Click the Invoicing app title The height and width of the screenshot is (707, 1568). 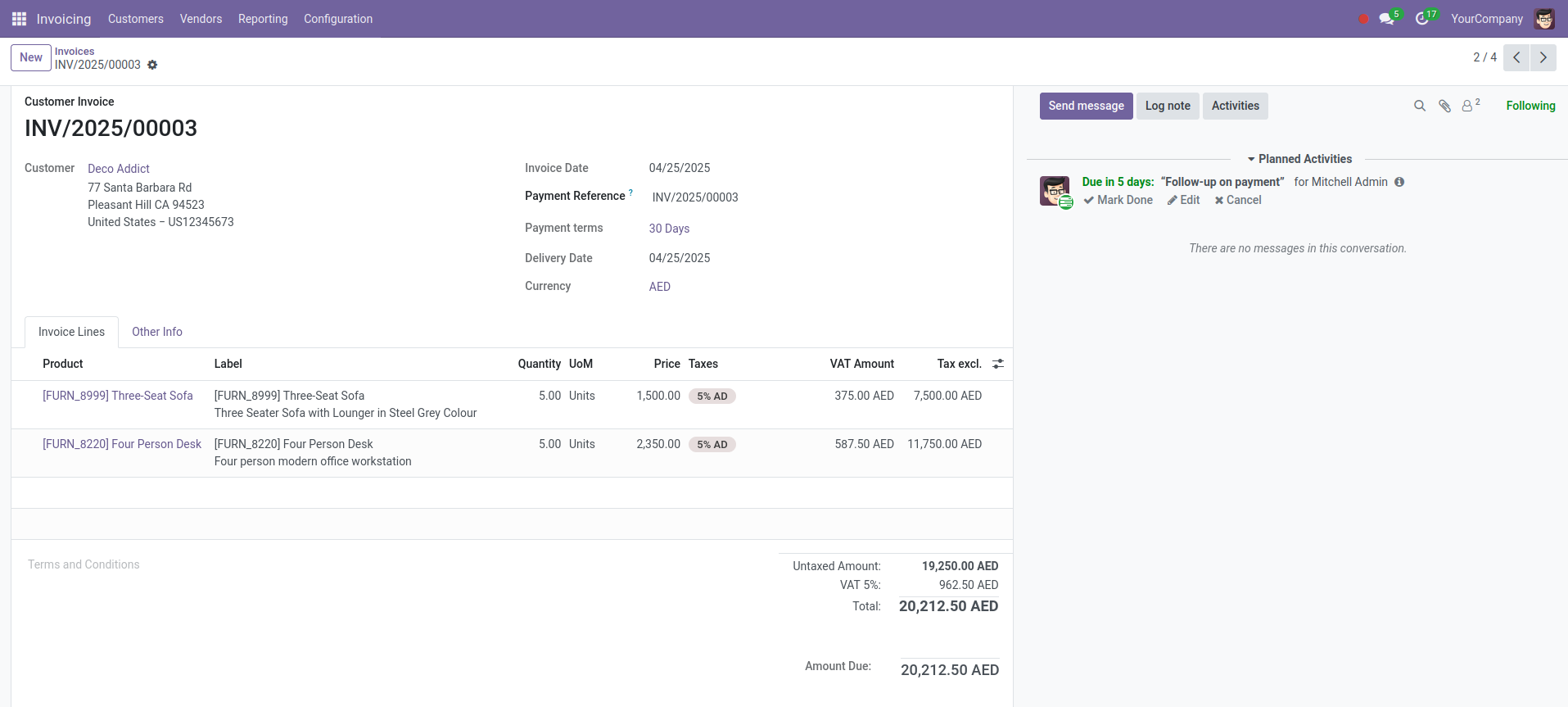coord(64,19)
